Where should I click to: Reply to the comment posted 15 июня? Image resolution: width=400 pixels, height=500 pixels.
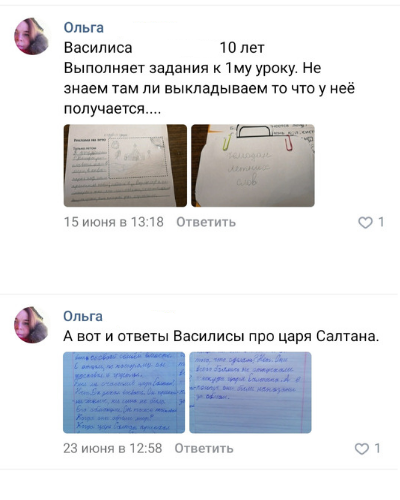click(206, 222)
